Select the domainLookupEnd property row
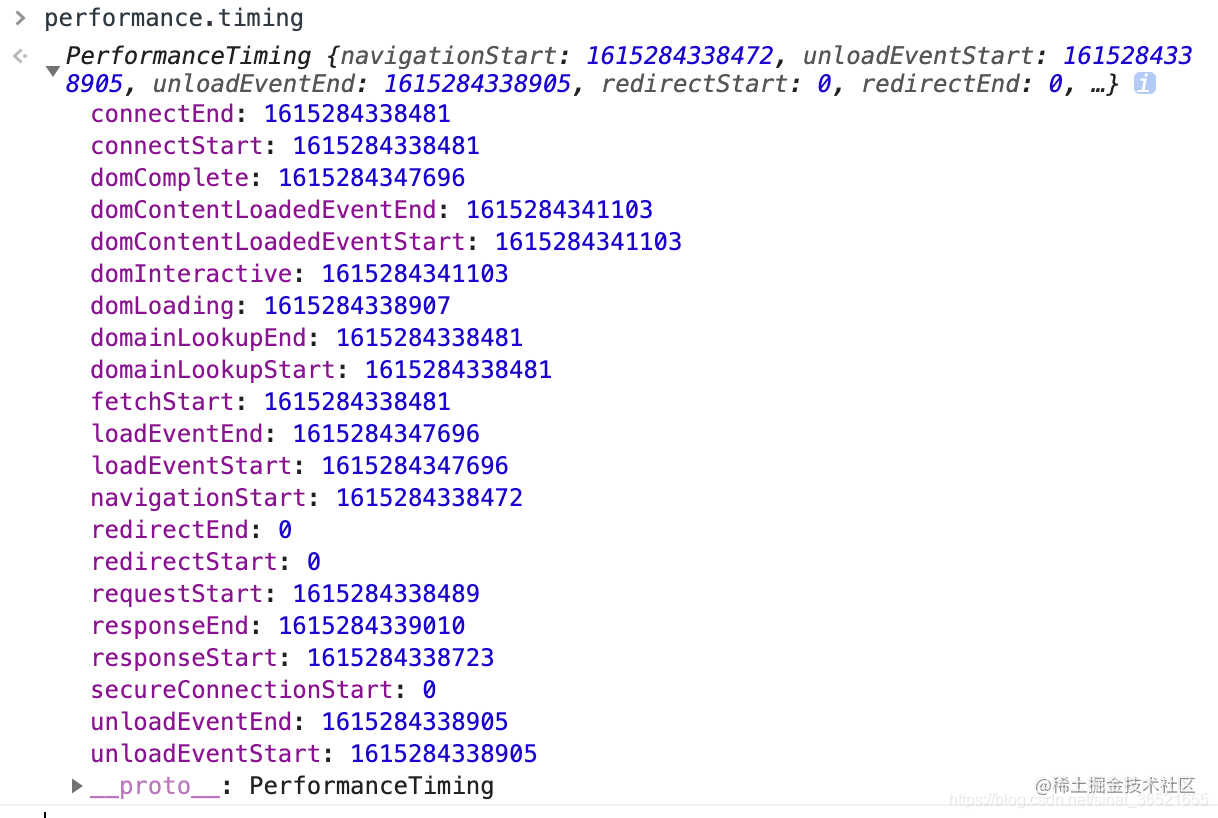This screenshot has width=1218, height=818. click(x=307, y=338)
